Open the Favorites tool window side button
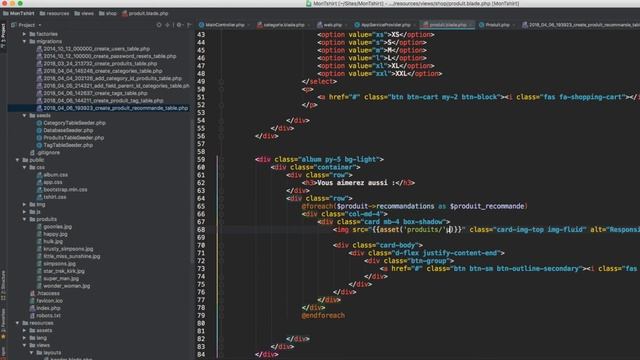The height and width of the screenshot is (360, 640). click(3, 325)
